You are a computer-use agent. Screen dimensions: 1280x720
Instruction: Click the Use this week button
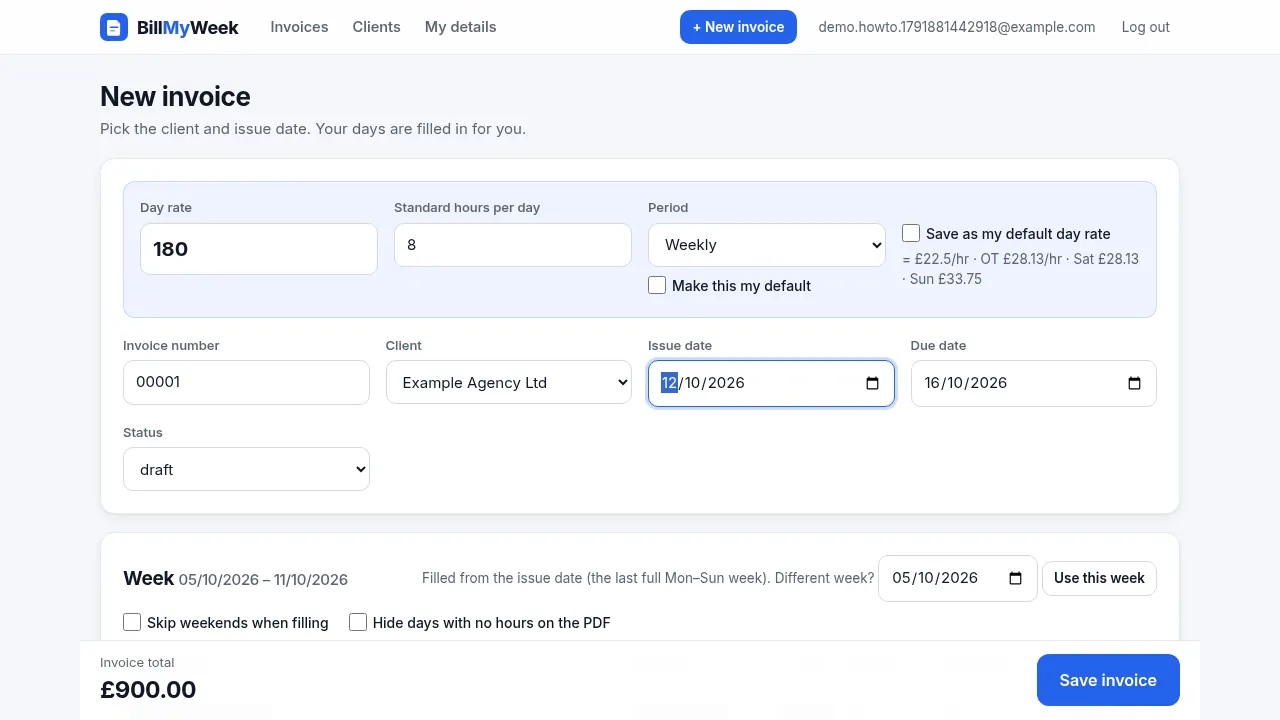click(1099, 578)
